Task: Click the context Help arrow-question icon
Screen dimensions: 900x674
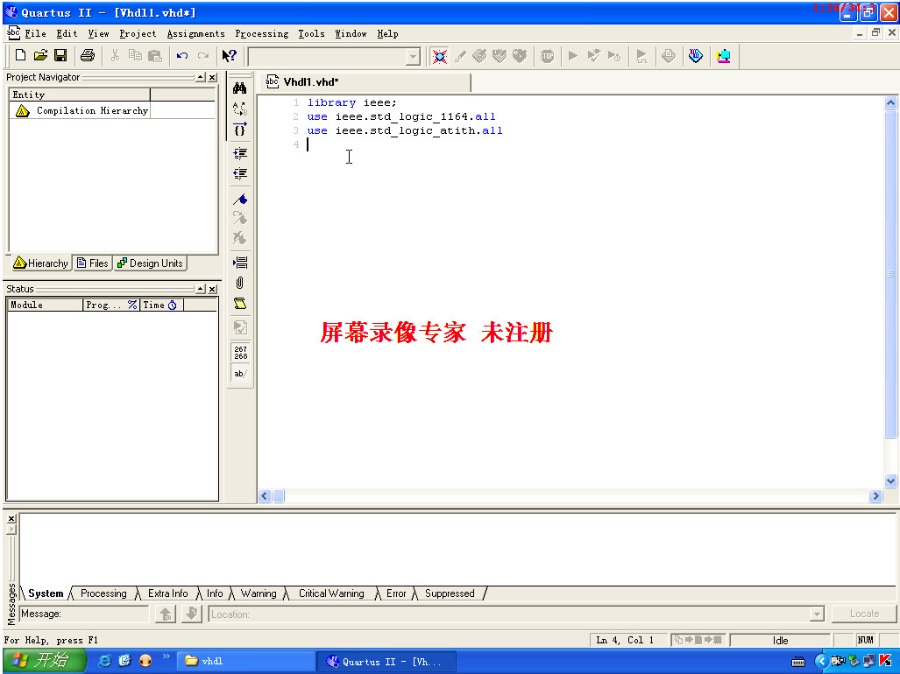Action: coord(229,56)
